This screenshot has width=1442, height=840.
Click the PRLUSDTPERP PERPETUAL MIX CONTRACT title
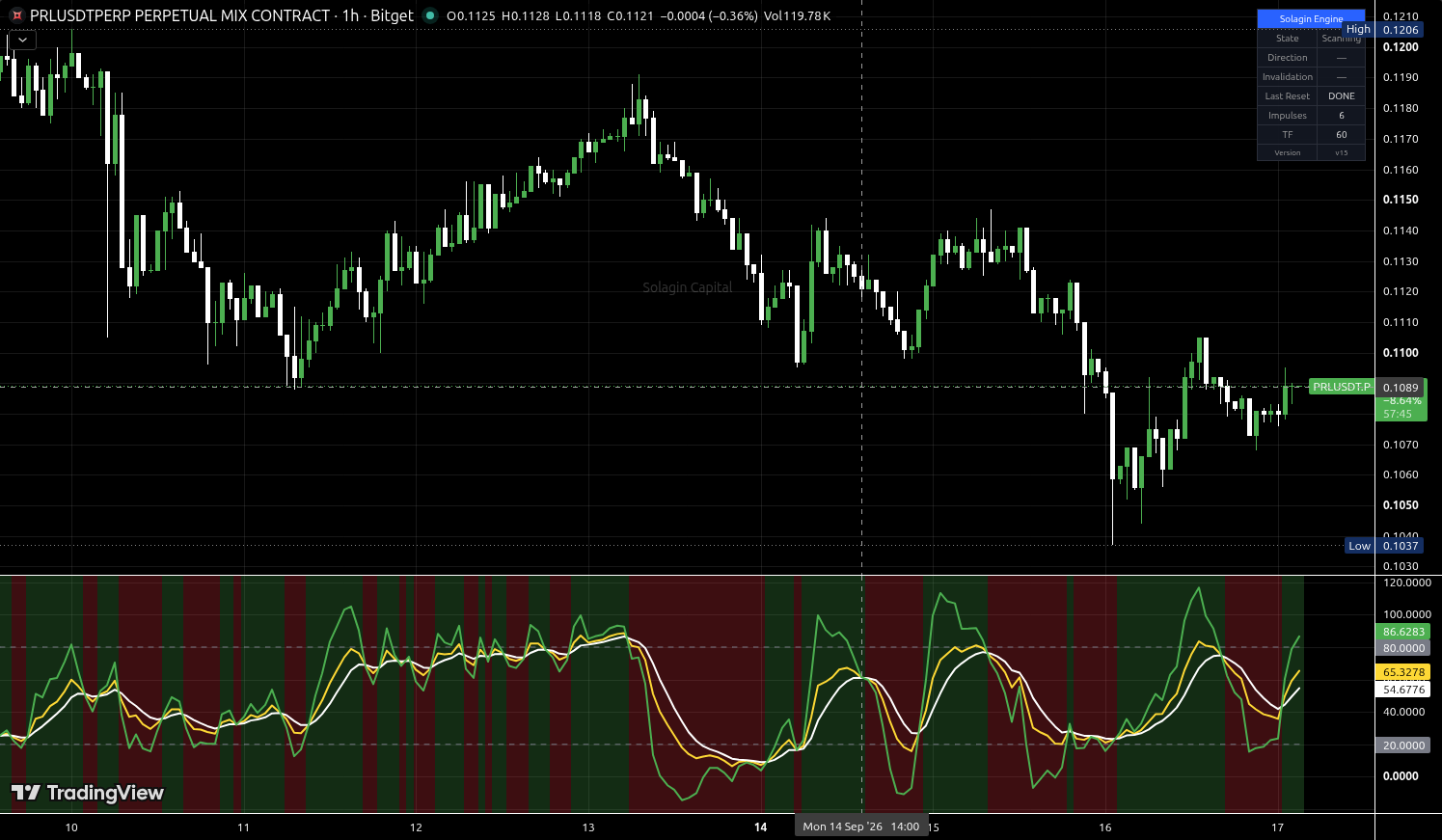coord(179,15)
